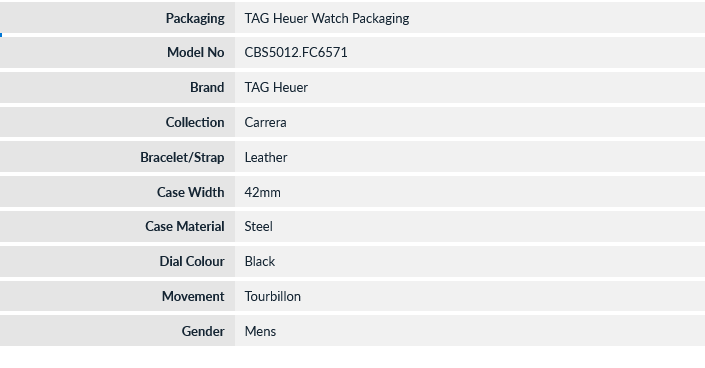Select the Leather strap value
This screenshot has height=368, width=705.
[x=266, y=157]
